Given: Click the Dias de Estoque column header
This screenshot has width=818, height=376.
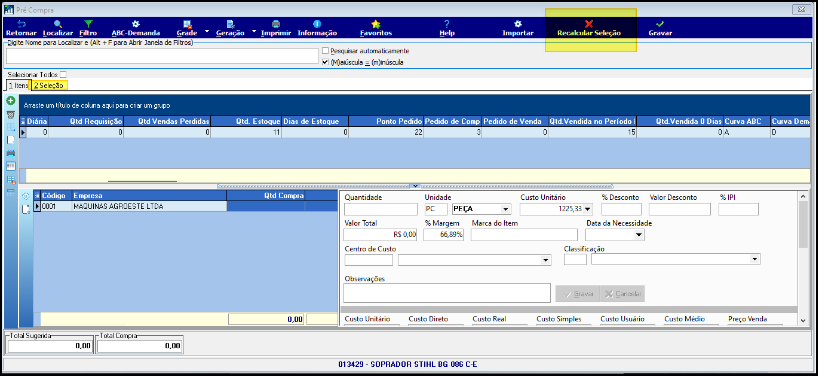Looking at the screenshot, I should 315,121.
